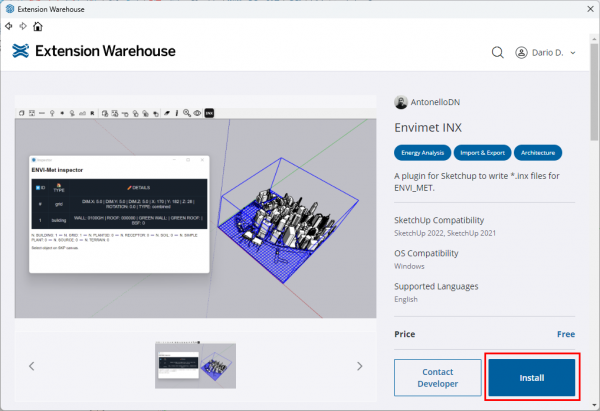Image resolution: width=600 pixels, height=411 pixels.
Task: Go to the Extension Warehouse home icon
Action: [37, 26]
